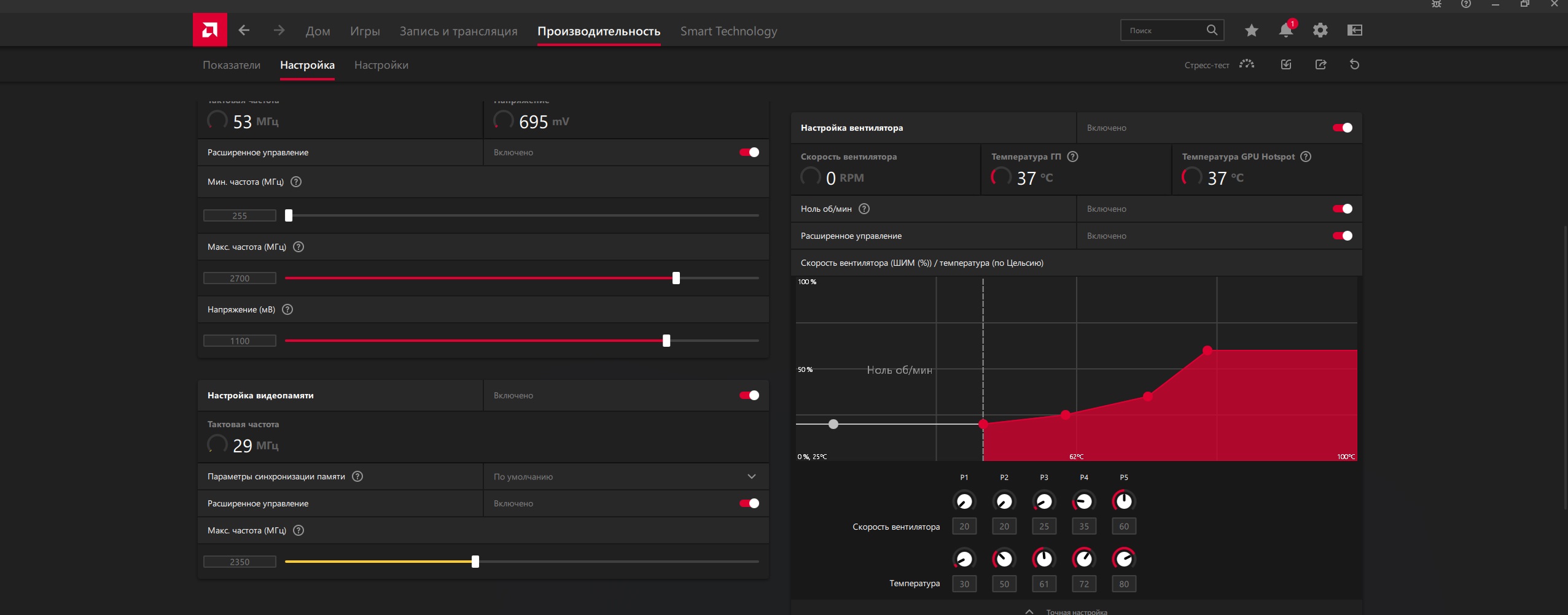Open favorites star icon
The width and height of the screenshot is (1568, 615).
1251,30
